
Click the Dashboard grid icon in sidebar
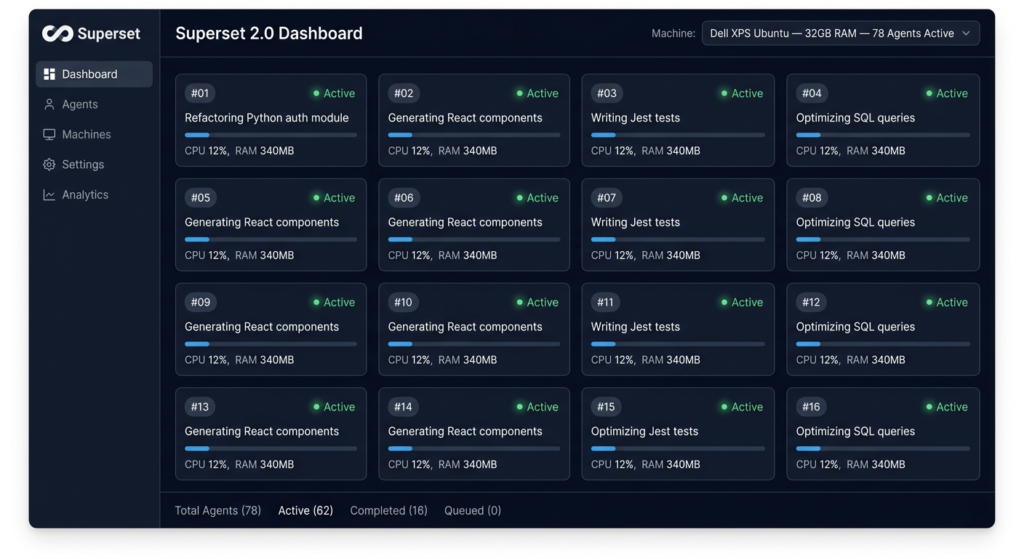tap(49, 74)
